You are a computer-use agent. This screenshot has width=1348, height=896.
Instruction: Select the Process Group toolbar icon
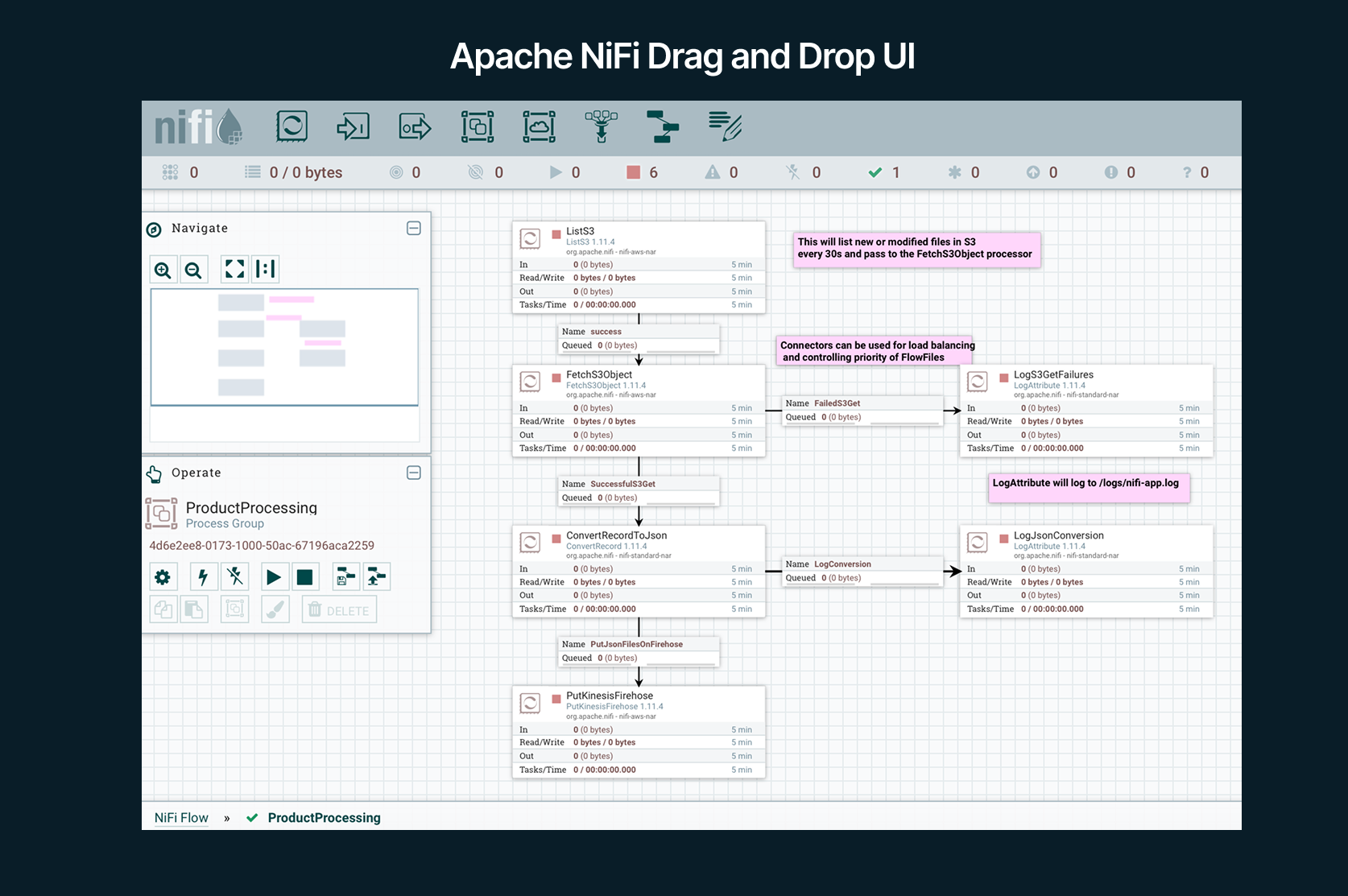click(x=478, y=127)
